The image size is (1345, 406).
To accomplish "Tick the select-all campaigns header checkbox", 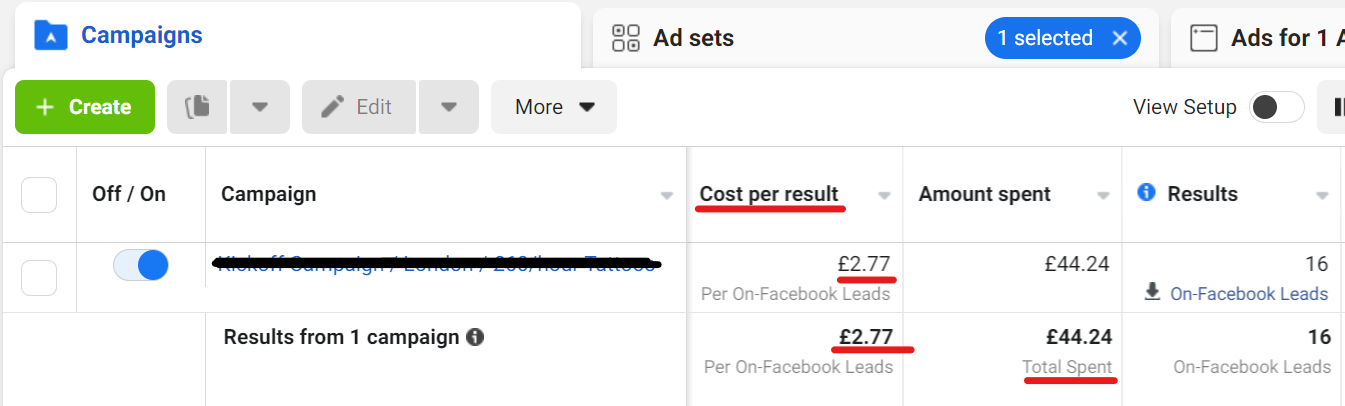I will (x=39, y=194).
